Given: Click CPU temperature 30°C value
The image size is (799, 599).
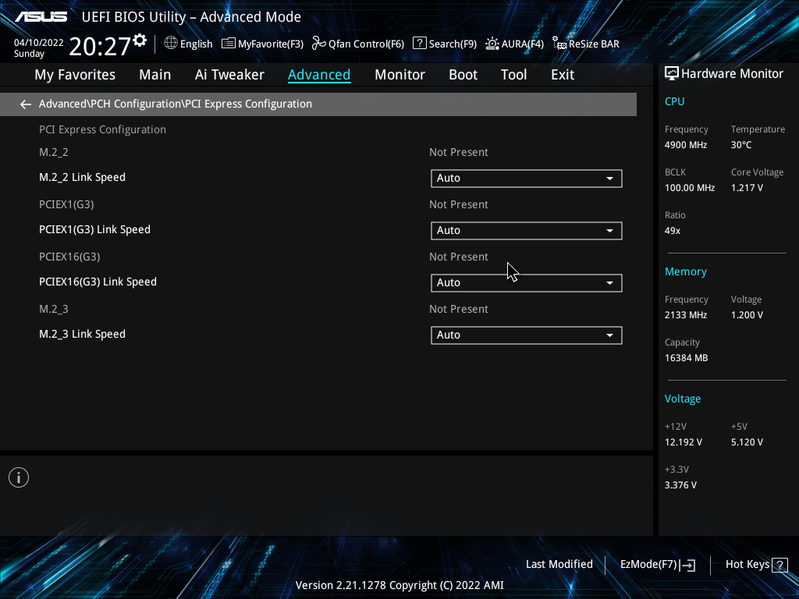Looking at the screenshot, I should pyautogui.click(x=741, y=145).
